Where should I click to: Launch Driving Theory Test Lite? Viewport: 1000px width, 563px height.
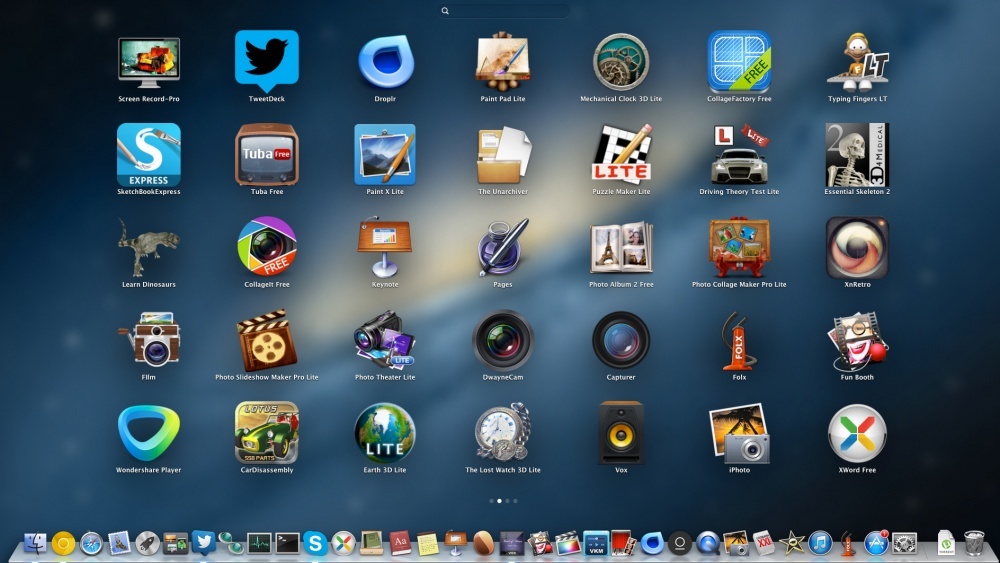coord(739,155)
